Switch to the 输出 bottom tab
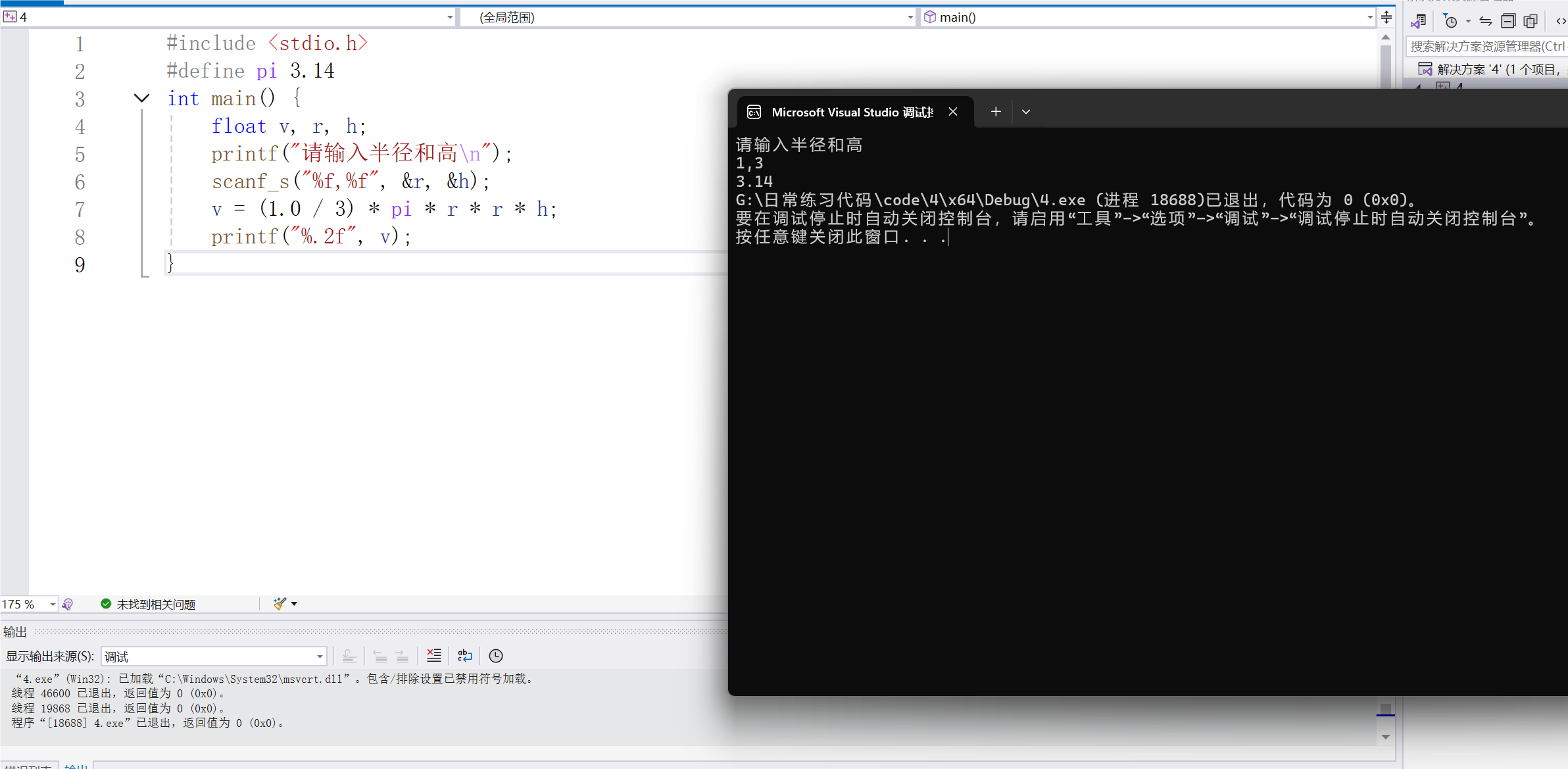The height and width of the screenshot is (769, 1568). (x=76, y=766)
